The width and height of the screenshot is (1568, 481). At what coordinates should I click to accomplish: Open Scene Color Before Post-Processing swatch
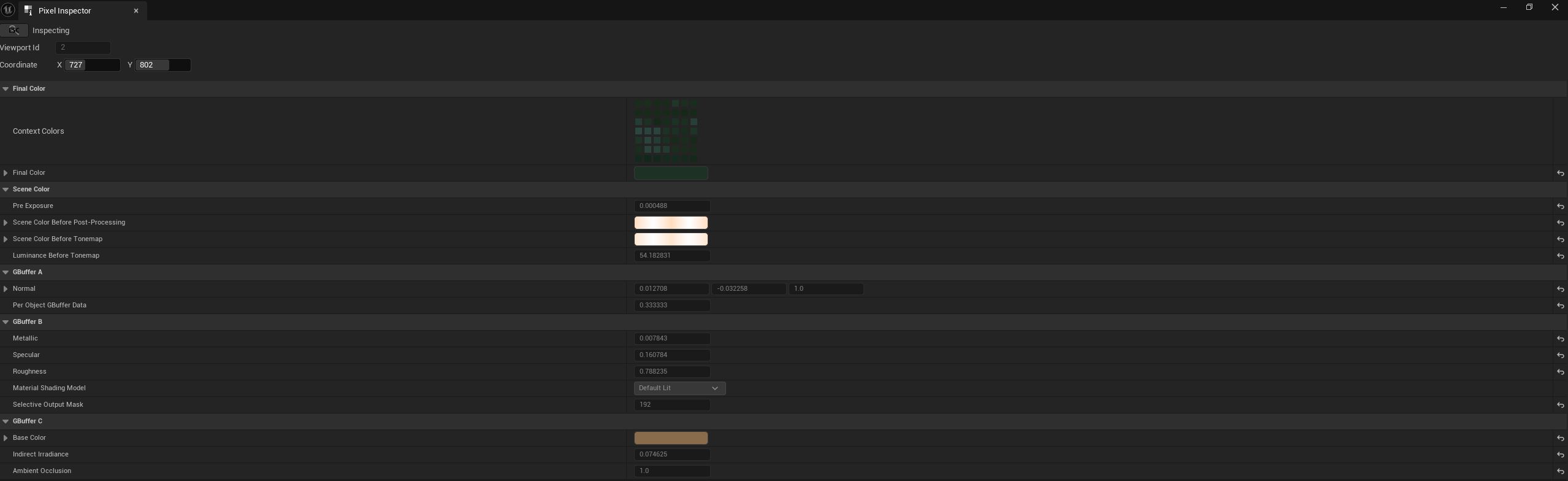pos(671,223)
